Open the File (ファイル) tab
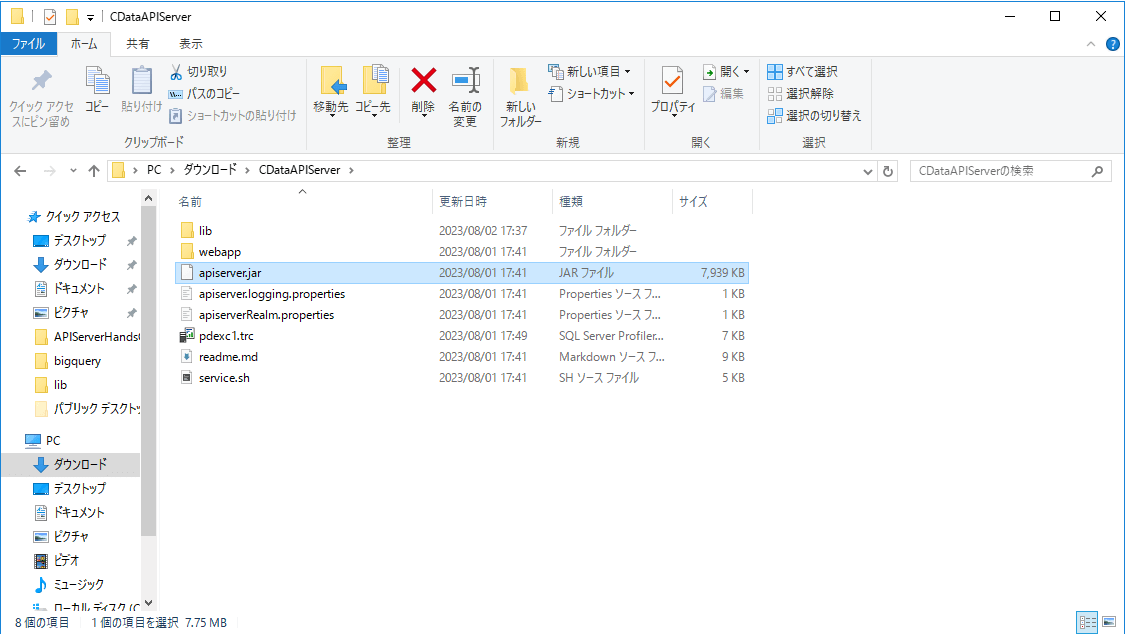Screen dimensions: 1125x634 coord(29,44)
